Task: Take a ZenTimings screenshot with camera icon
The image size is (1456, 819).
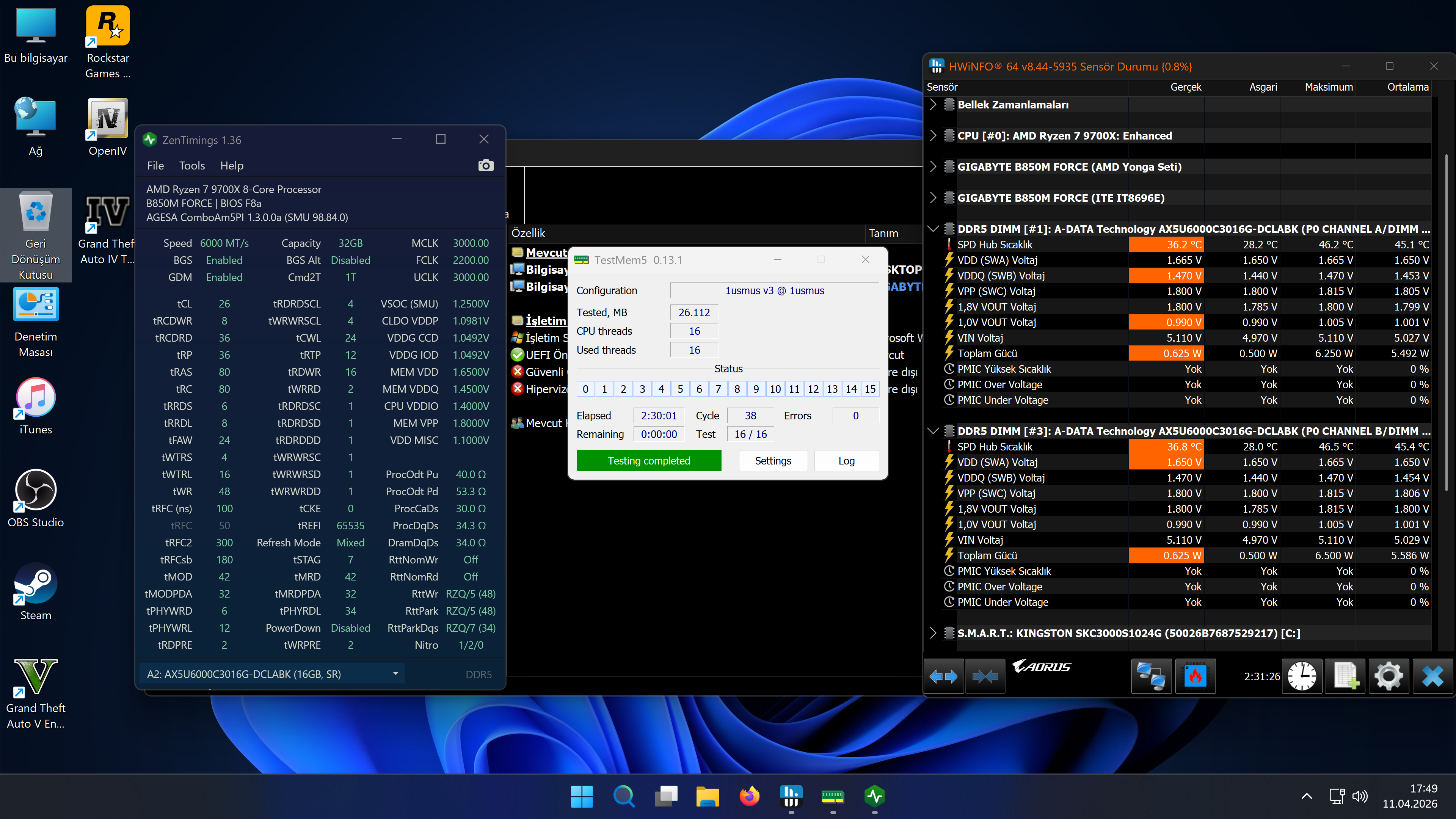Action: pyautogui.click(x=485, y=166)
